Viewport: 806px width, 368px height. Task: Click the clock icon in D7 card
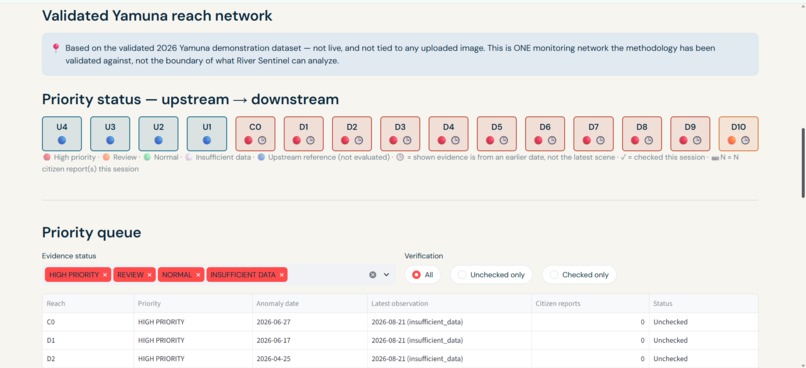pos(600,140)
